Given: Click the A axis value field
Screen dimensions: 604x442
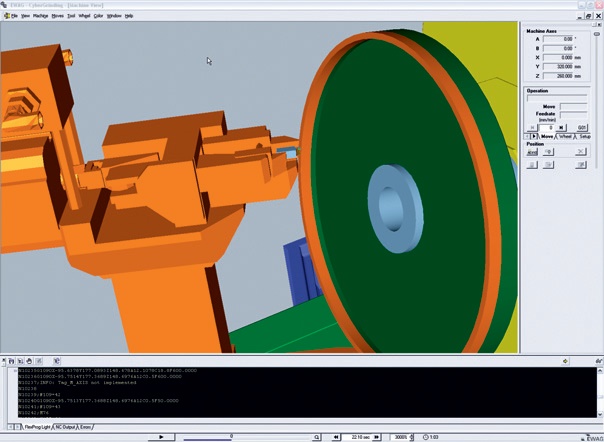Looking at the screenshot, I should pos(558,39).
